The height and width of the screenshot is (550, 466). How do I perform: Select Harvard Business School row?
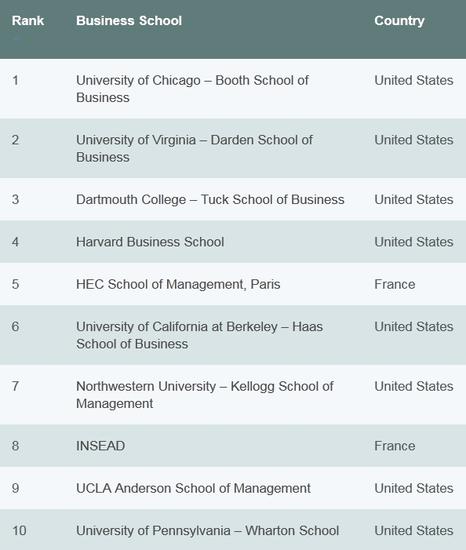pyautogui.click(x=233, y=242)
